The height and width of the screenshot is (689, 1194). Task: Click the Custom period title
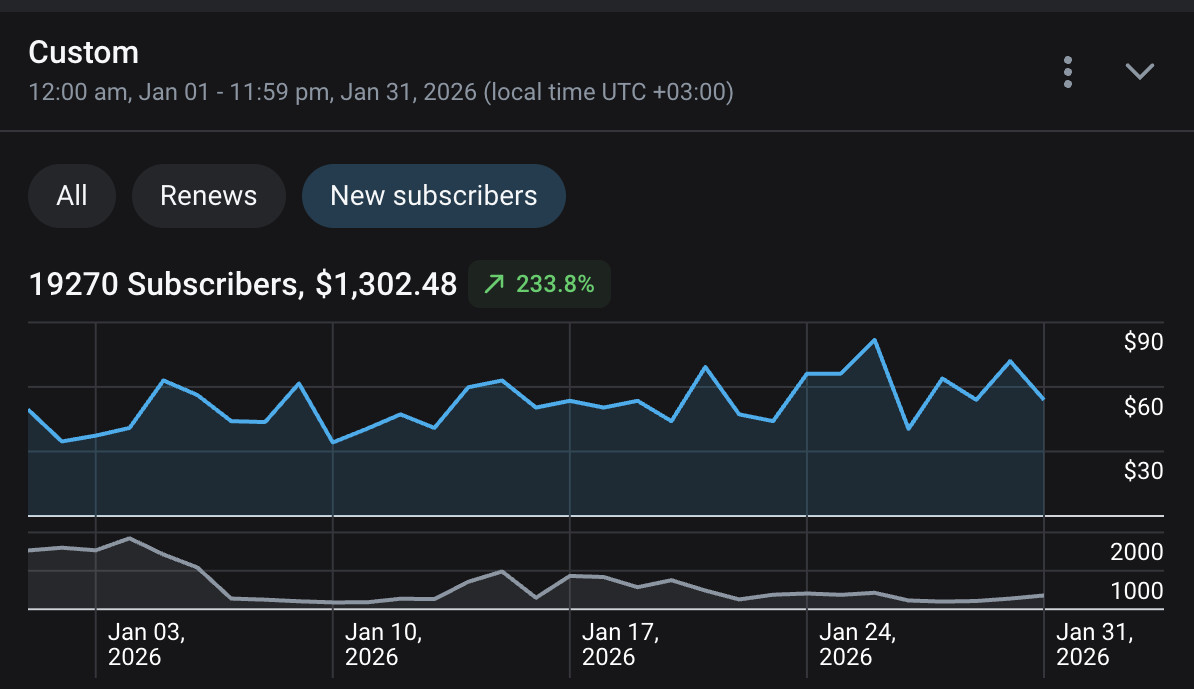click(x=84, y=53)
